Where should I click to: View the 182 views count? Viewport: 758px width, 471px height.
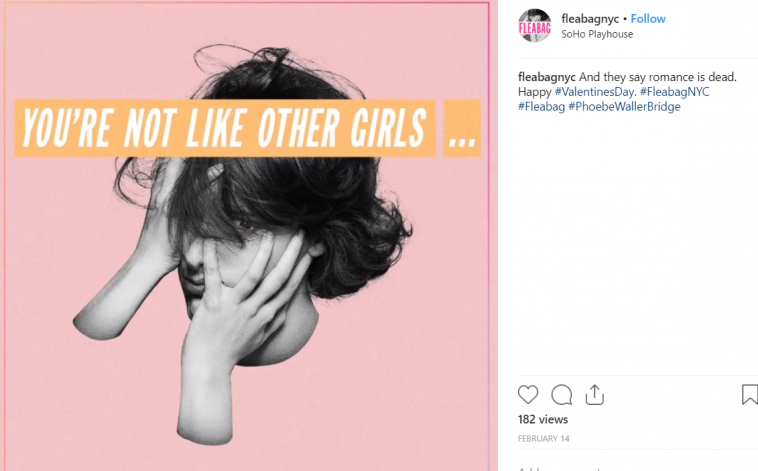pos(543,419)
